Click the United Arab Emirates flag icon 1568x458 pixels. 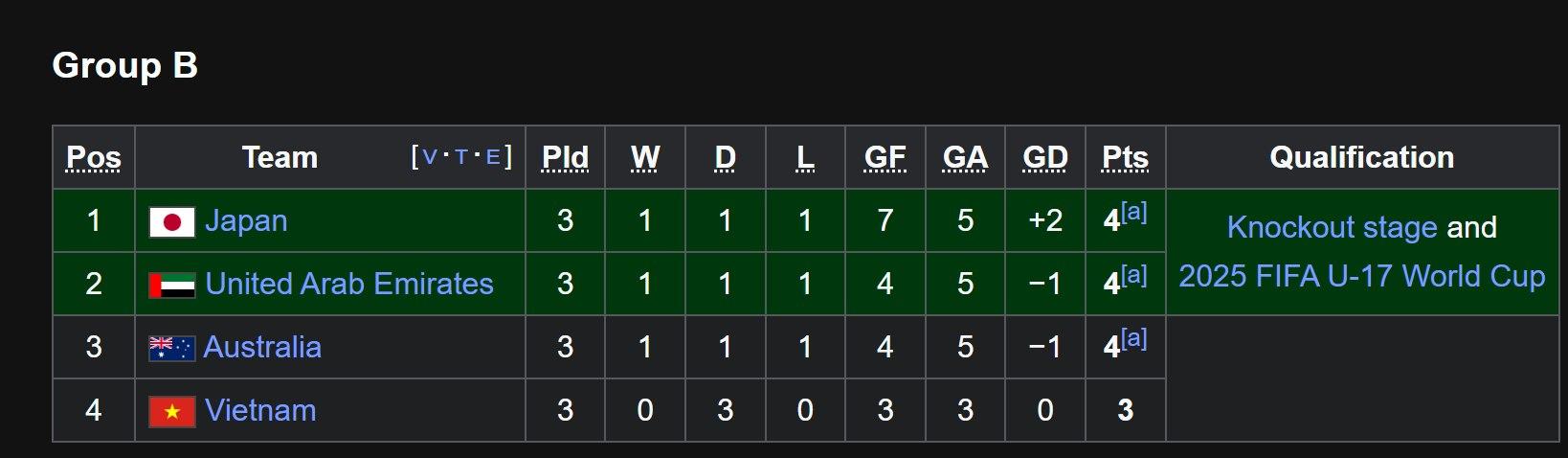172,286
